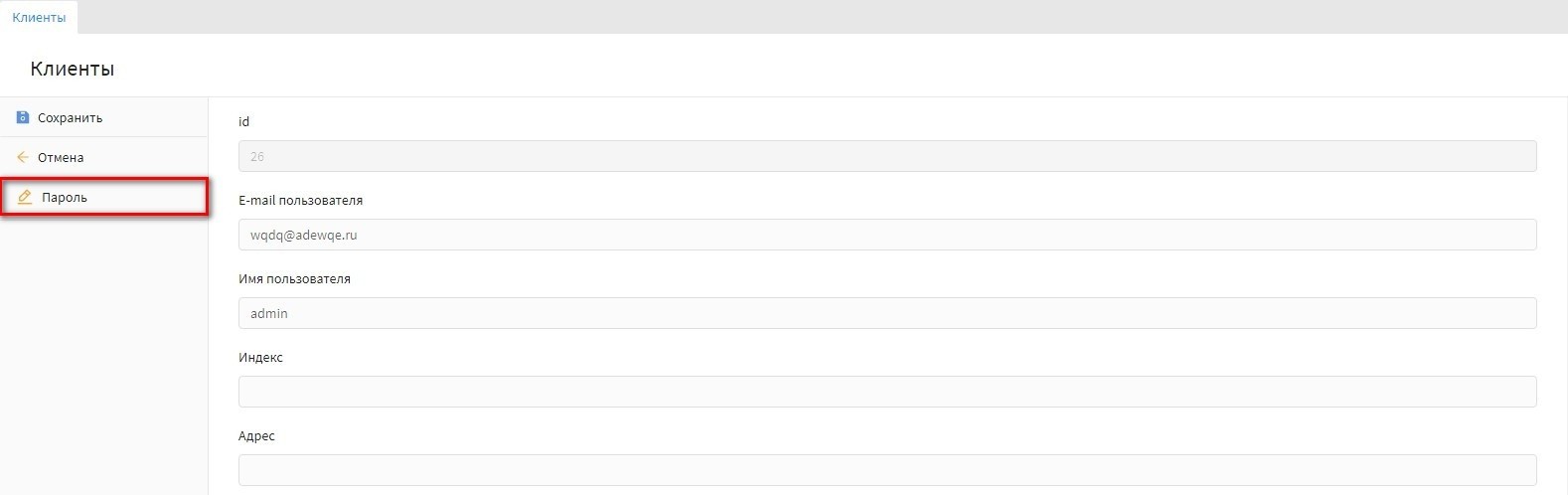The width and height of the screenshot is (1568, 495).
Task: Click the id field containing 26
Action: coord(886,156)
